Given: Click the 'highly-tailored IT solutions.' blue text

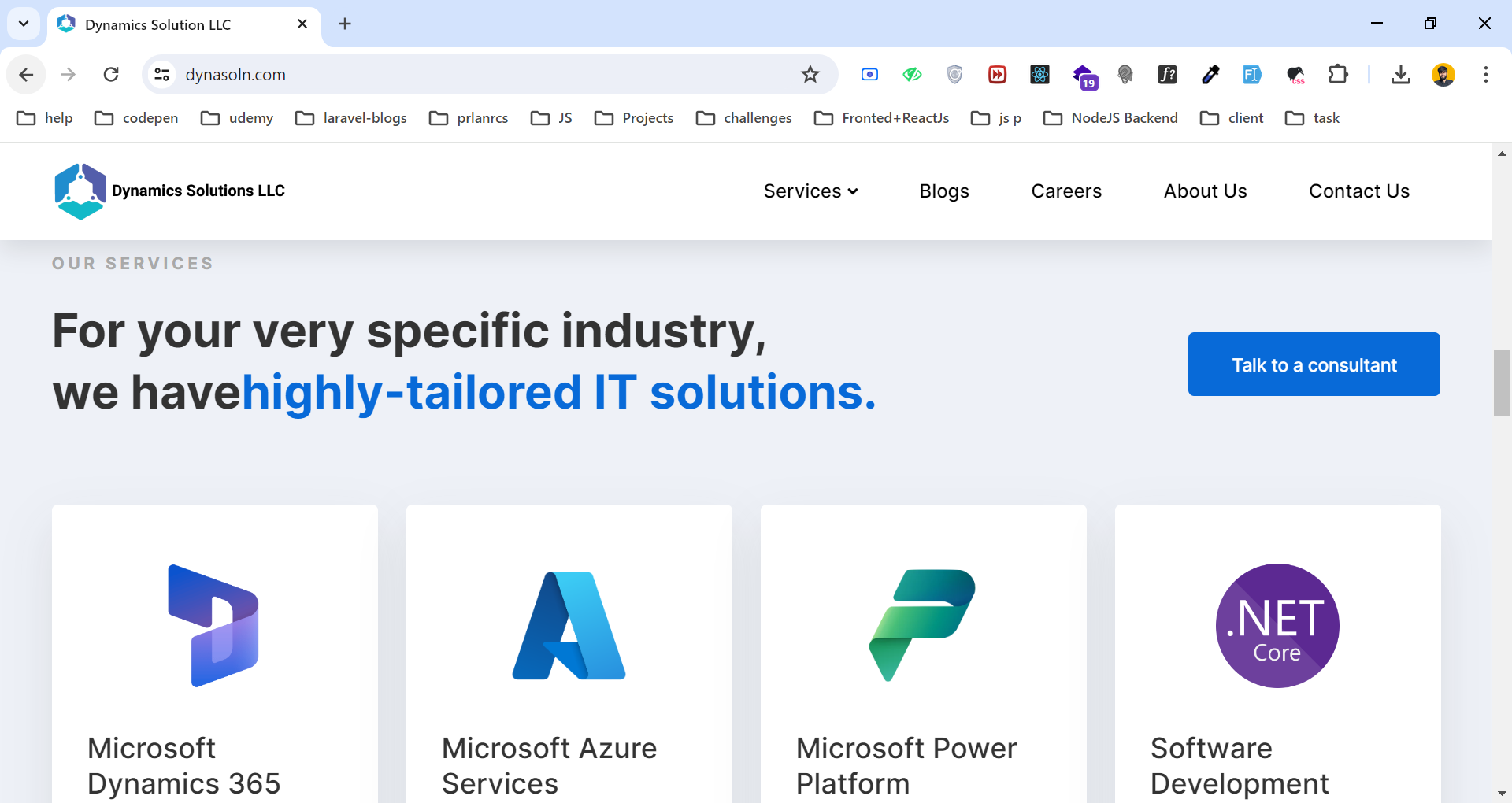Looking at the screenshot, I should (559, 392).
